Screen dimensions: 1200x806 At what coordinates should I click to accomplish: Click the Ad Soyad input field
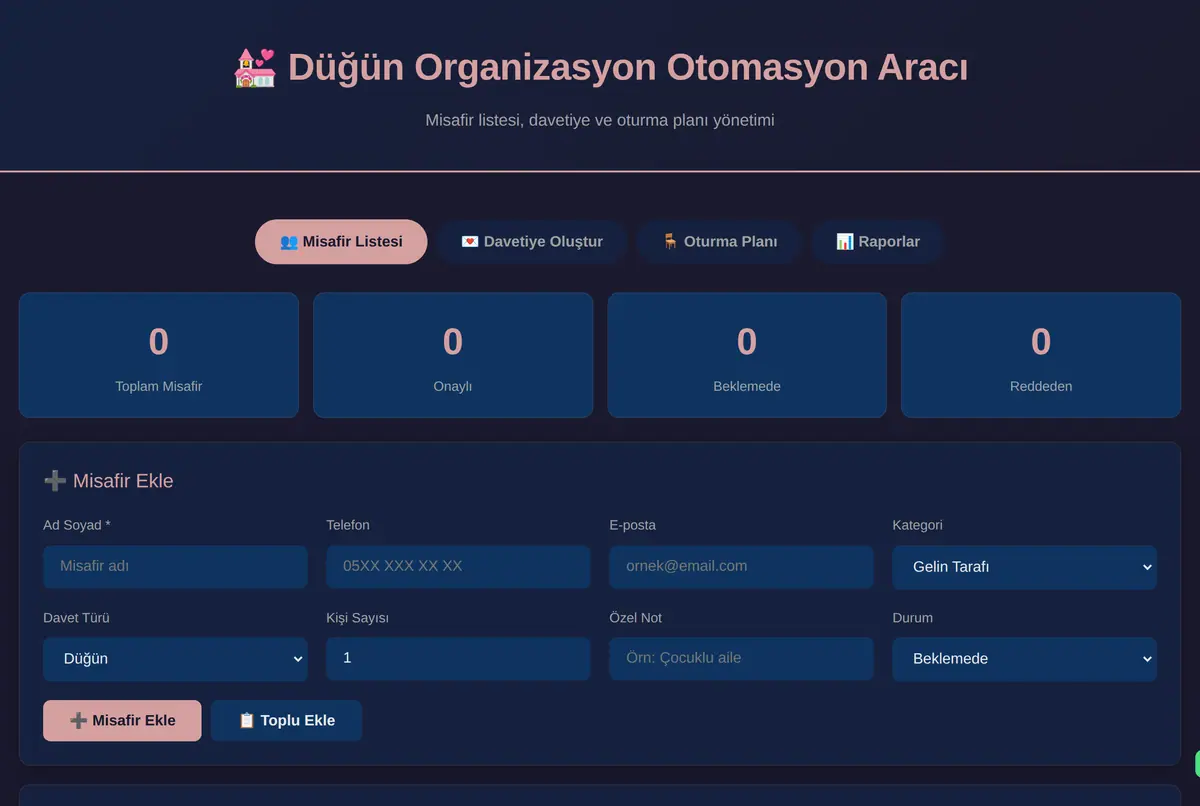(175, 566)
